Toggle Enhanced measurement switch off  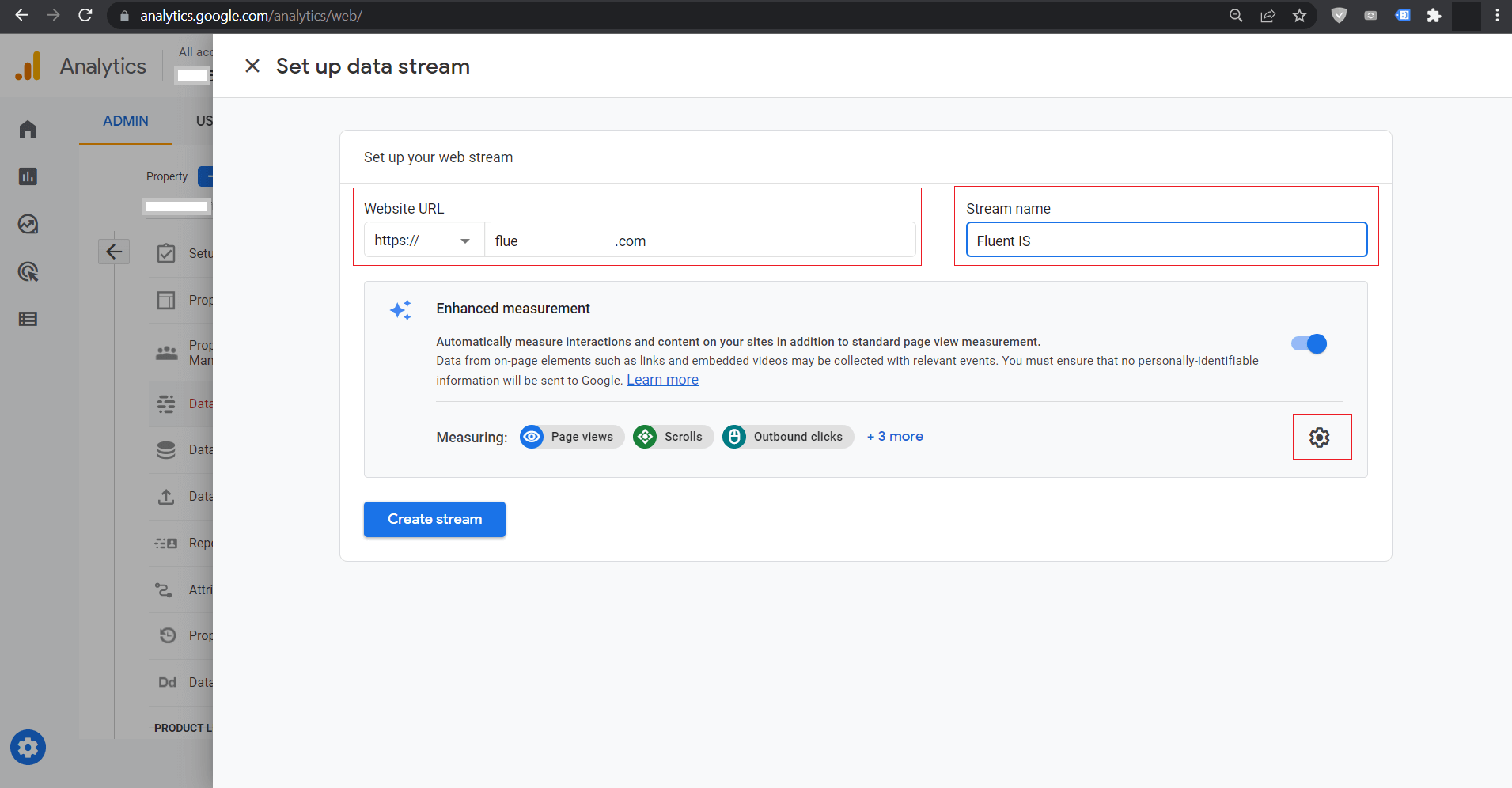coord(1309,343)
